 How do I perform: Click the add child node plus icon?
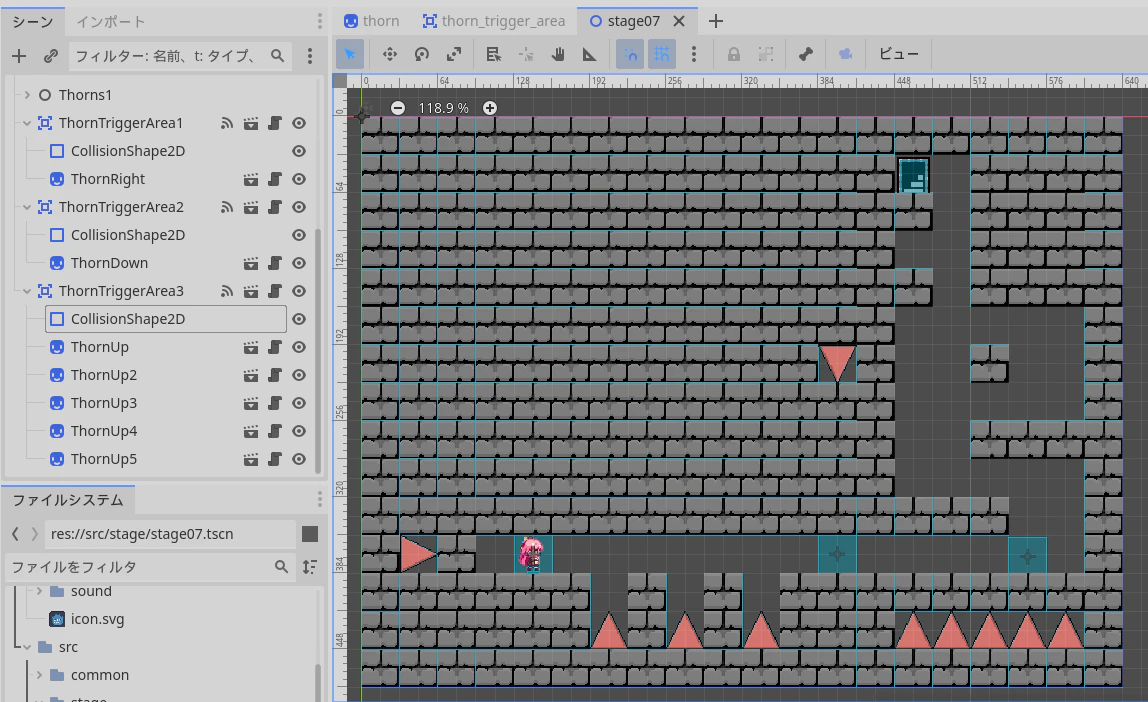tap(19, 56)
